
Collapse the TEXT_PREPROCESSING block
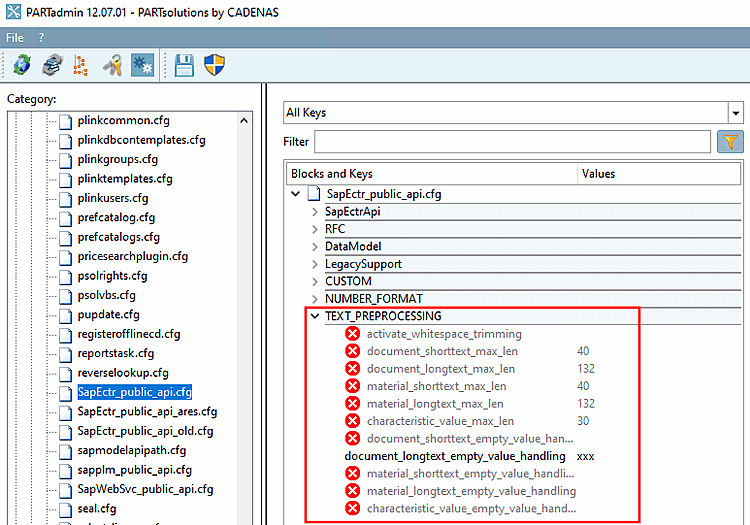pyautogui.click(x=315, y=316)
